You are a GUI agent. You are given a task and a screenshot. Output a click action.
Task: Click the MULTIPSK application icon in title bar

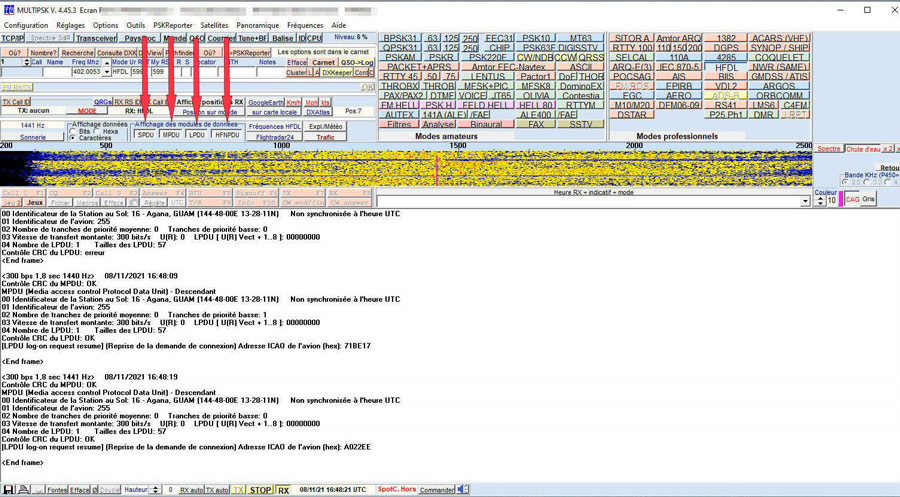pos(9,10)
